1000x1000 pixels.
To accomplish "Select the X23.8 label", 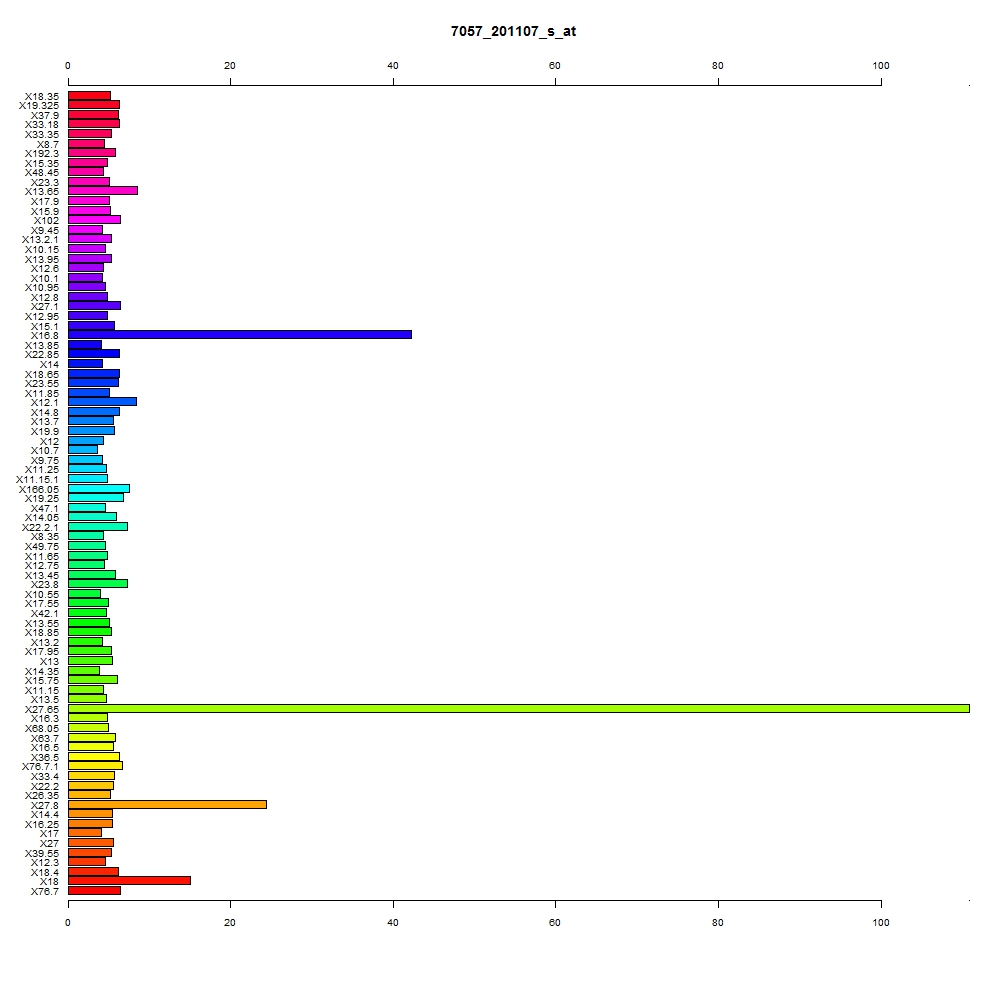I will tap(45, 584).
